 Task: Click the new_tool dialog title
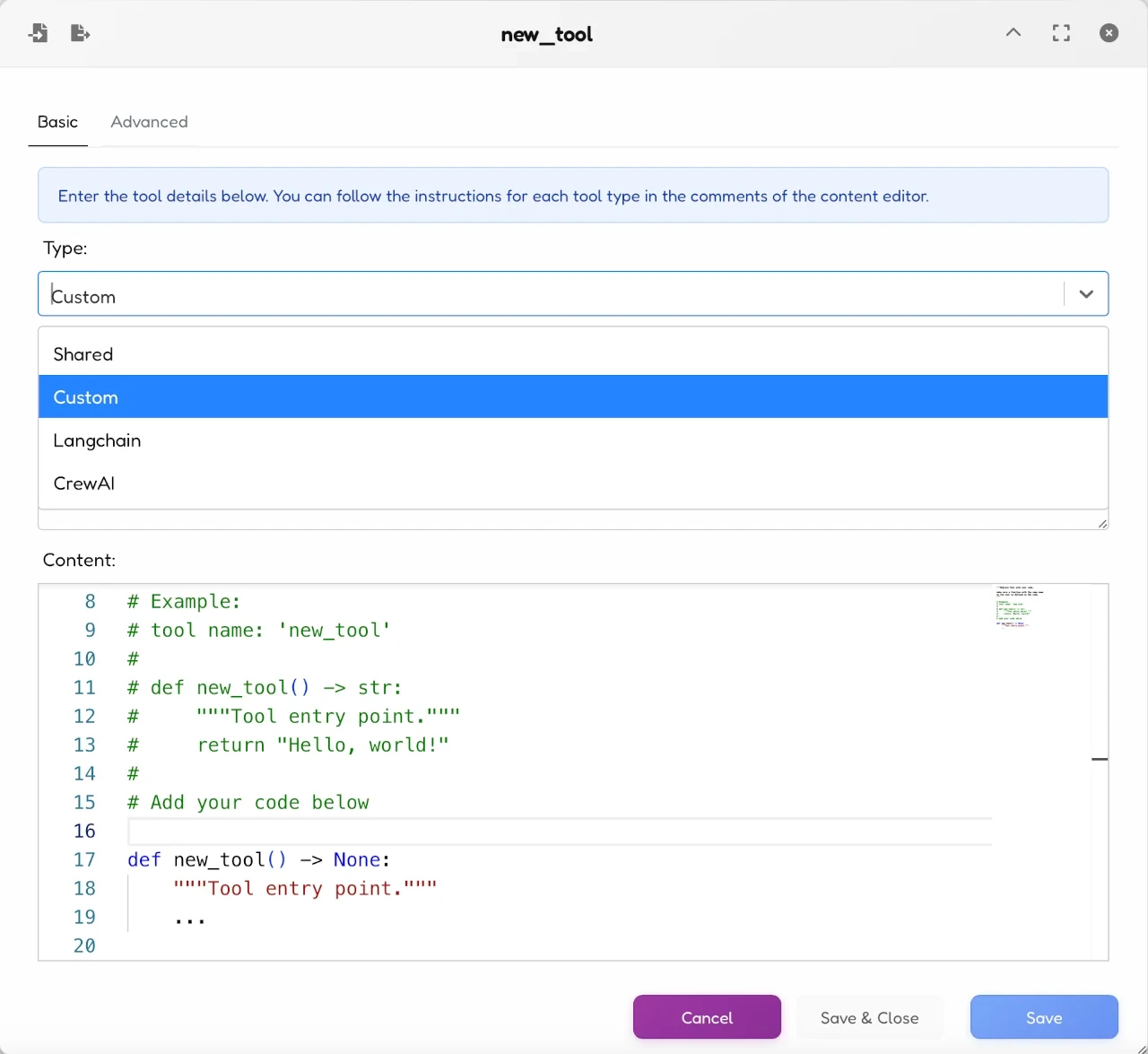[547, 34]
